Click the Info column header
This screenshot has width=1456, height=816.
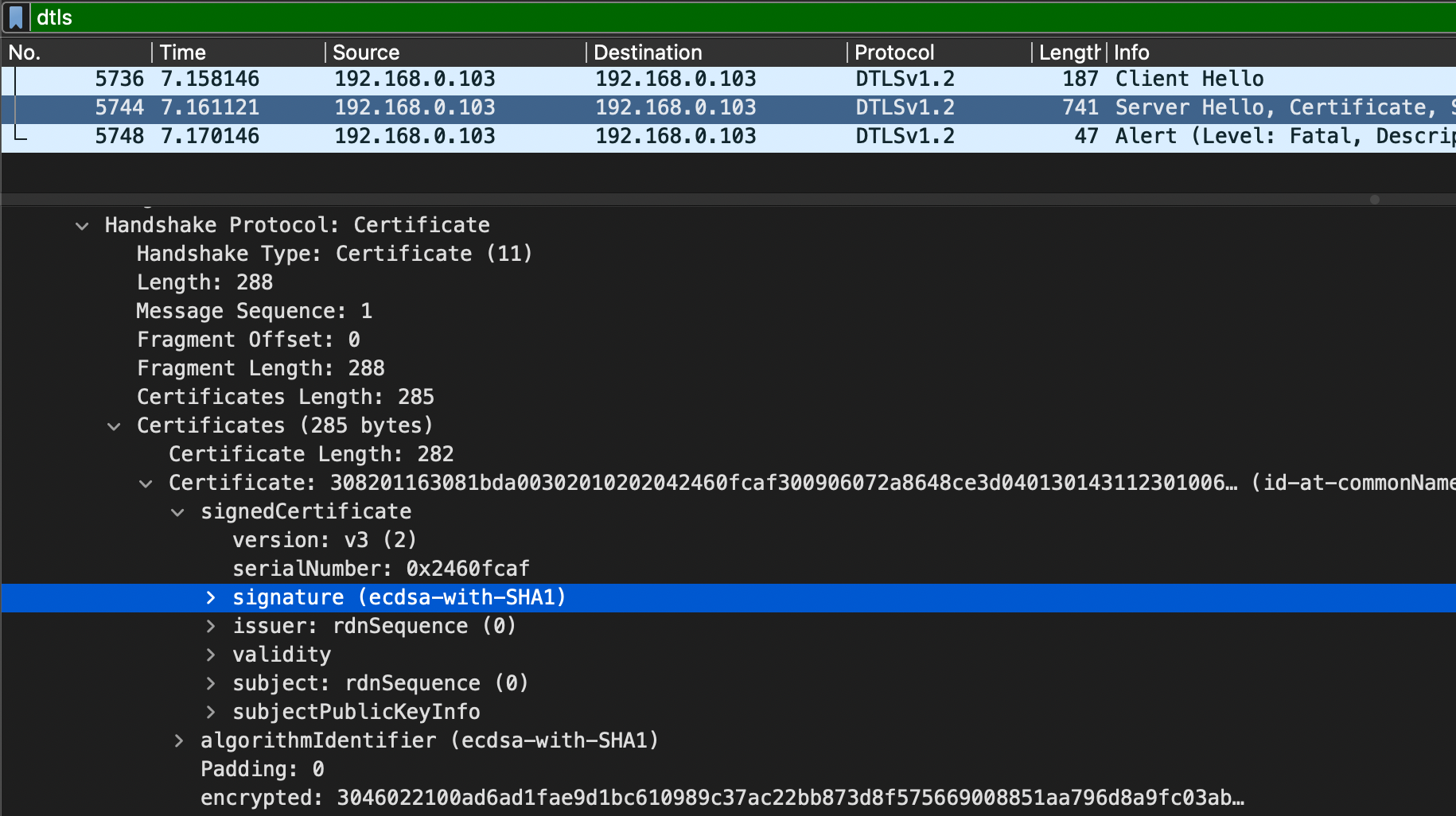(1282, 52)
